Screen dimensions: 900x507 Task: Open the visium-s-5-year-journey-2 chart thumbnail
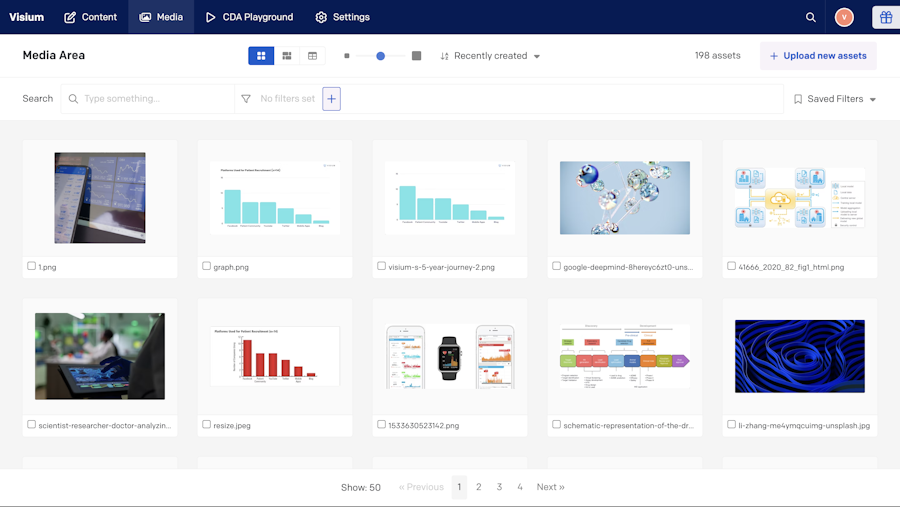pyautogui.click(x=450, y=198)
